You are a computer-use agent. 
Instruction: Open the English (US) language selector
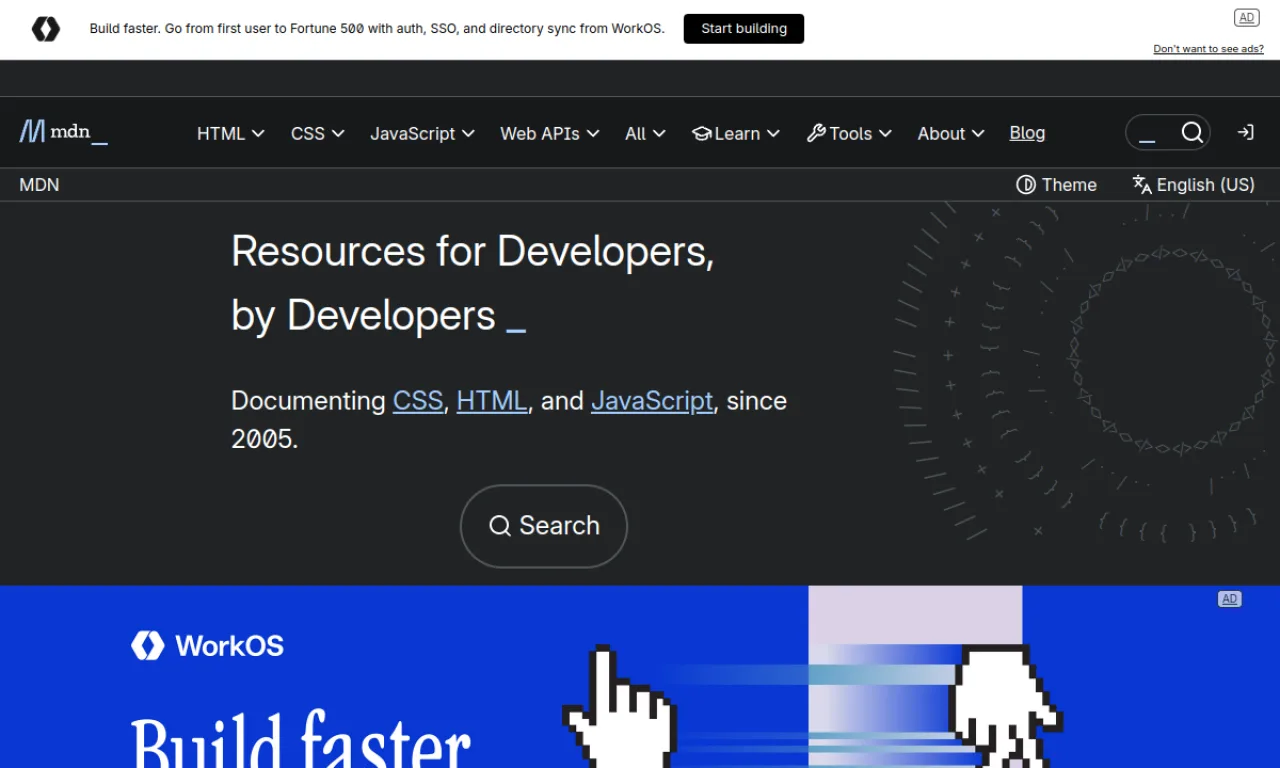click(1194, 185)
